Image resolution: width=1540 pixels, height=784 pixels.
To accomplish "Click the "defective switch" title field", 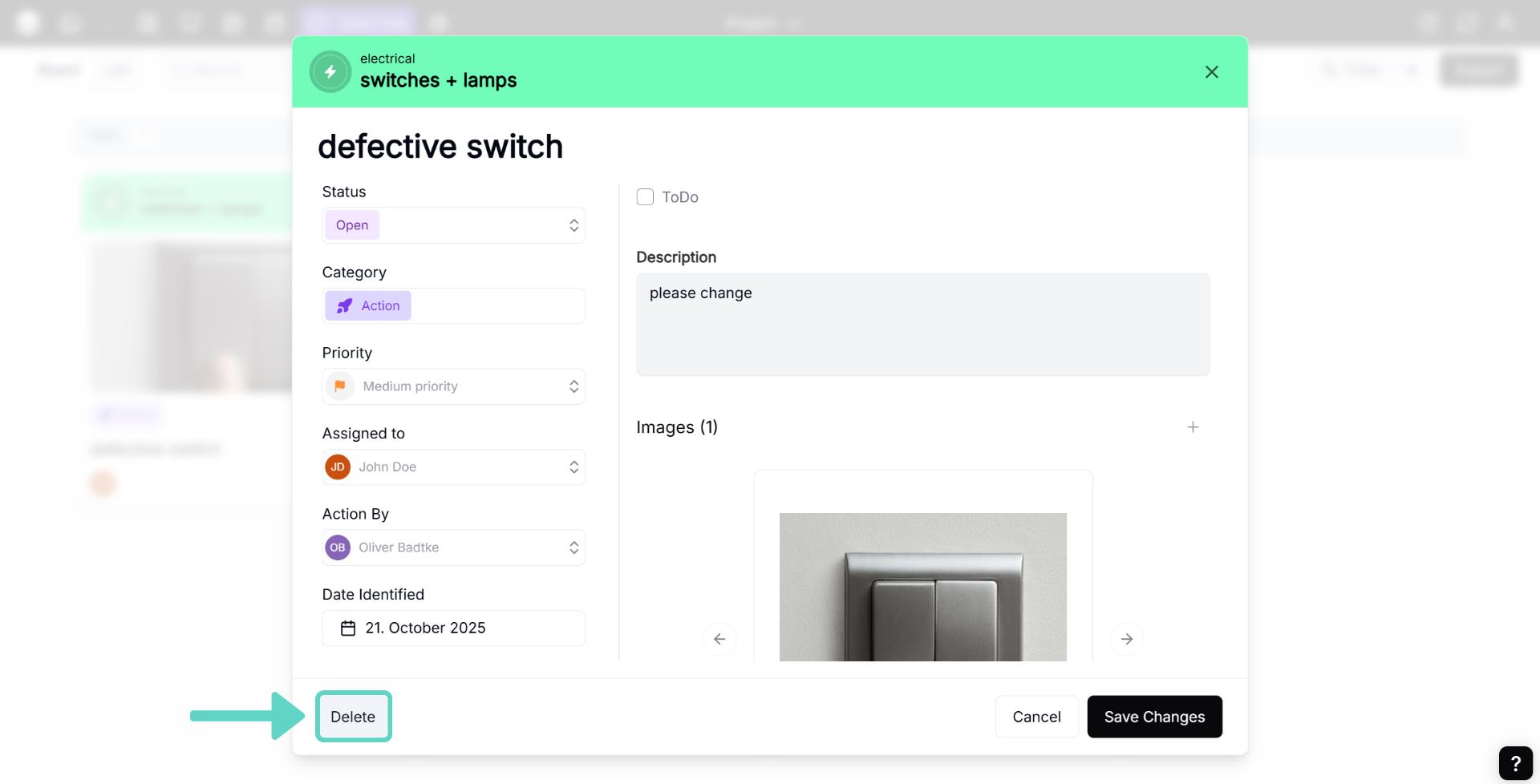I will point(440,147).
